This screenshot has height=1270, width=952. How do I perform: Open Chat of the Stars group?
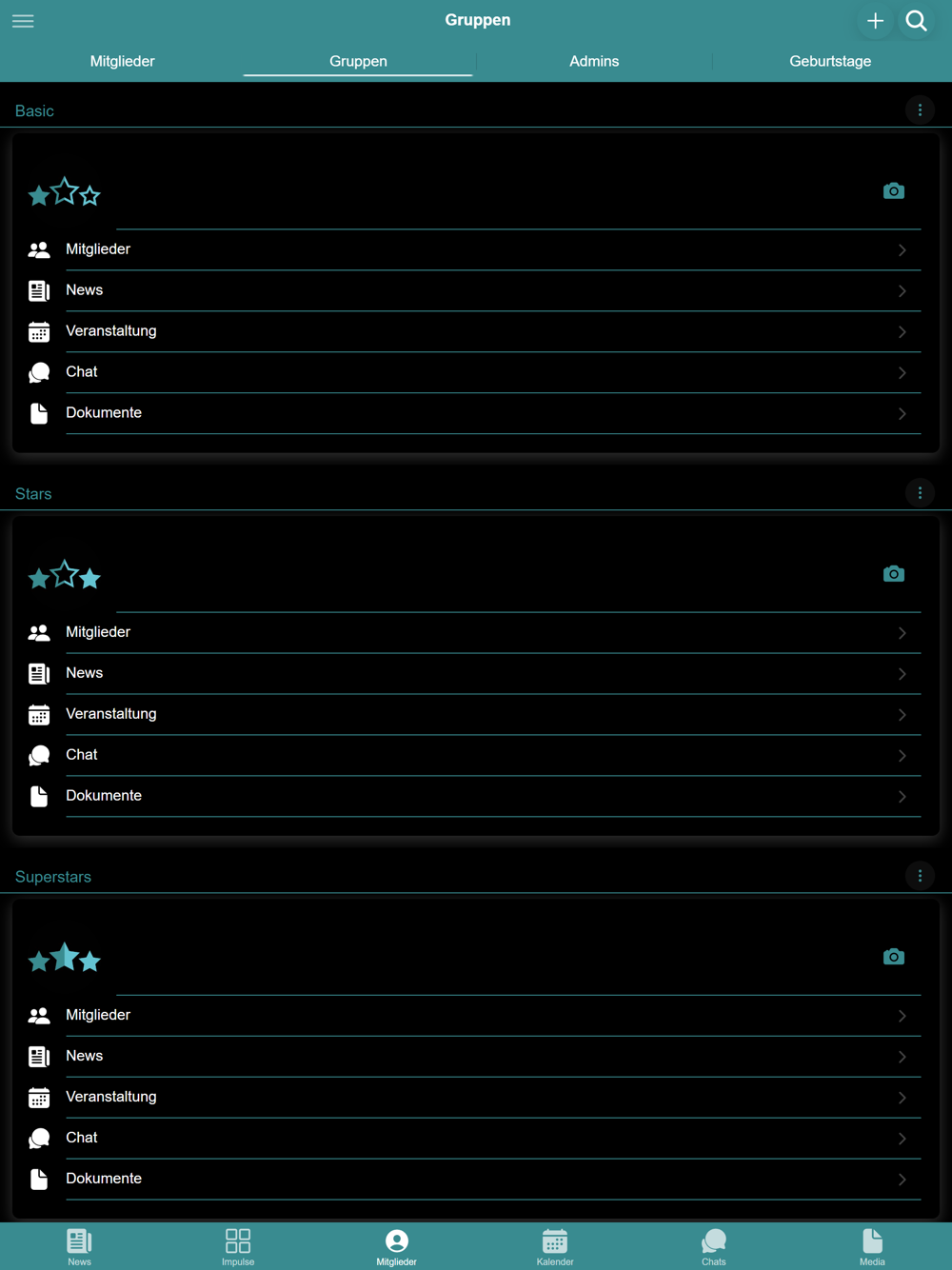tap(474, 755)
